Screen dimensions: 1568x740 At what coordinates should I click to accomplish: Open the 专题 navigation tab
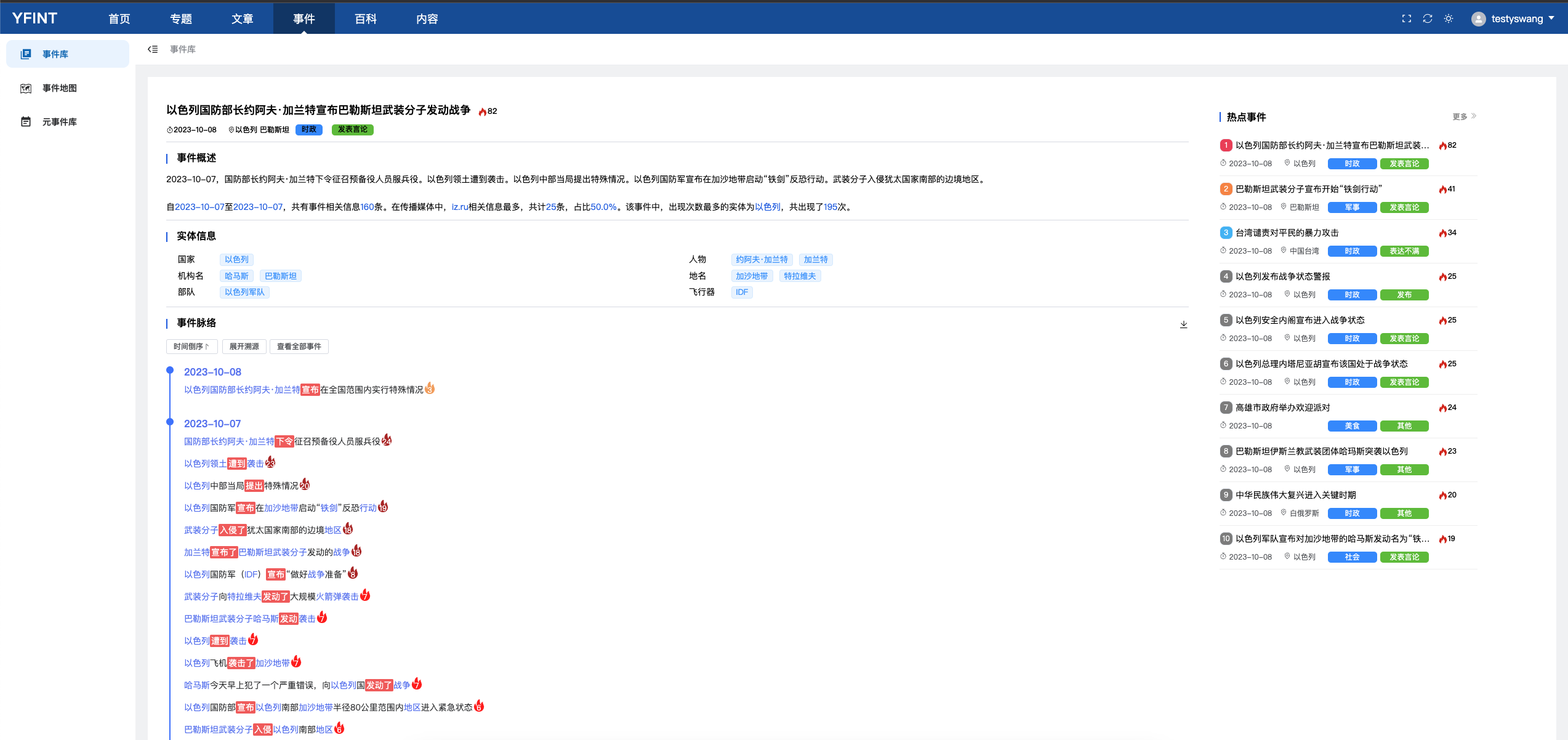coord(181,18)
